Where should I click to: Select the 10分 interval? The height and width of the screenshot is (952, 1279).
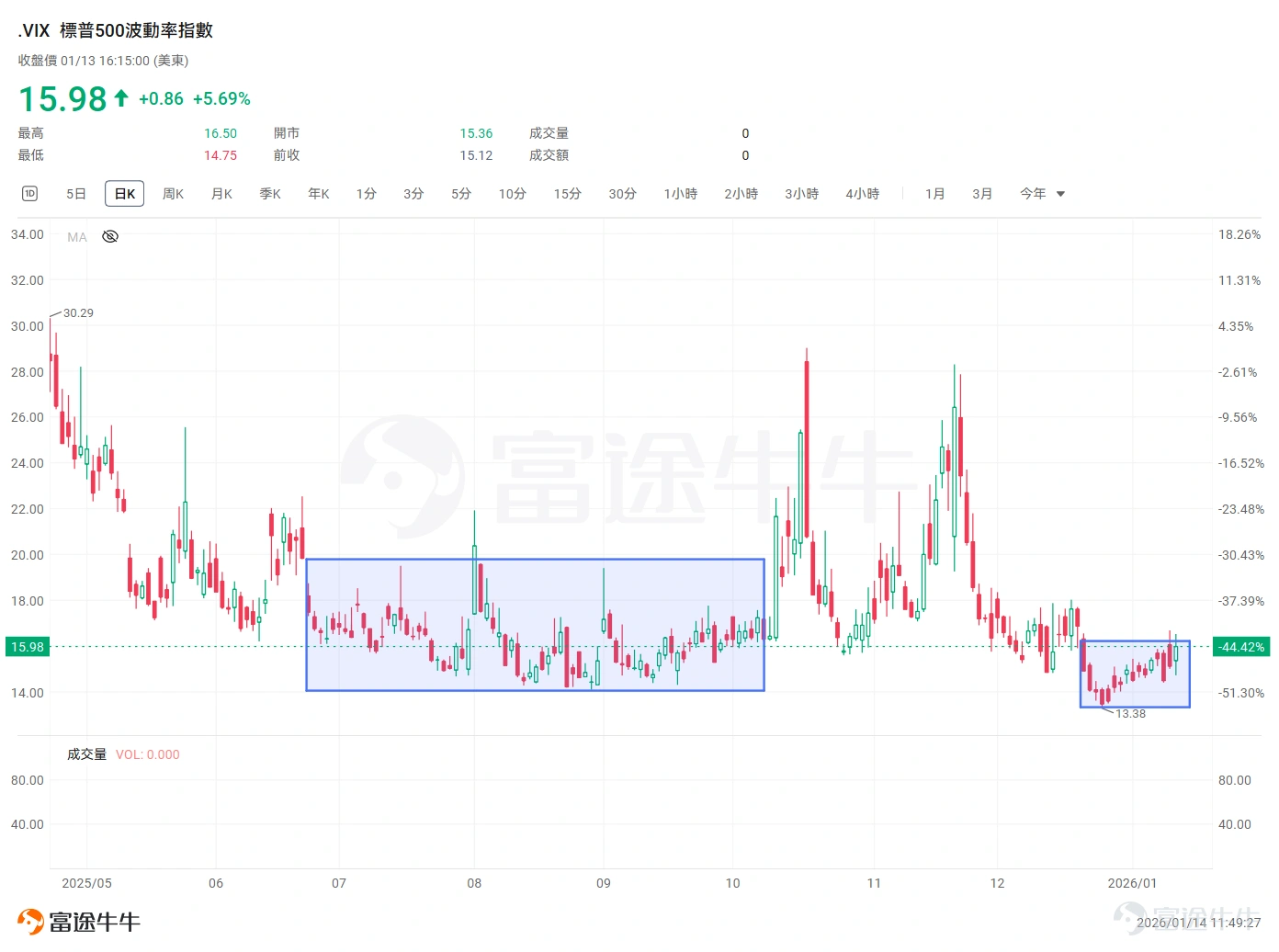pyautogui.click(x=513, y=194)
